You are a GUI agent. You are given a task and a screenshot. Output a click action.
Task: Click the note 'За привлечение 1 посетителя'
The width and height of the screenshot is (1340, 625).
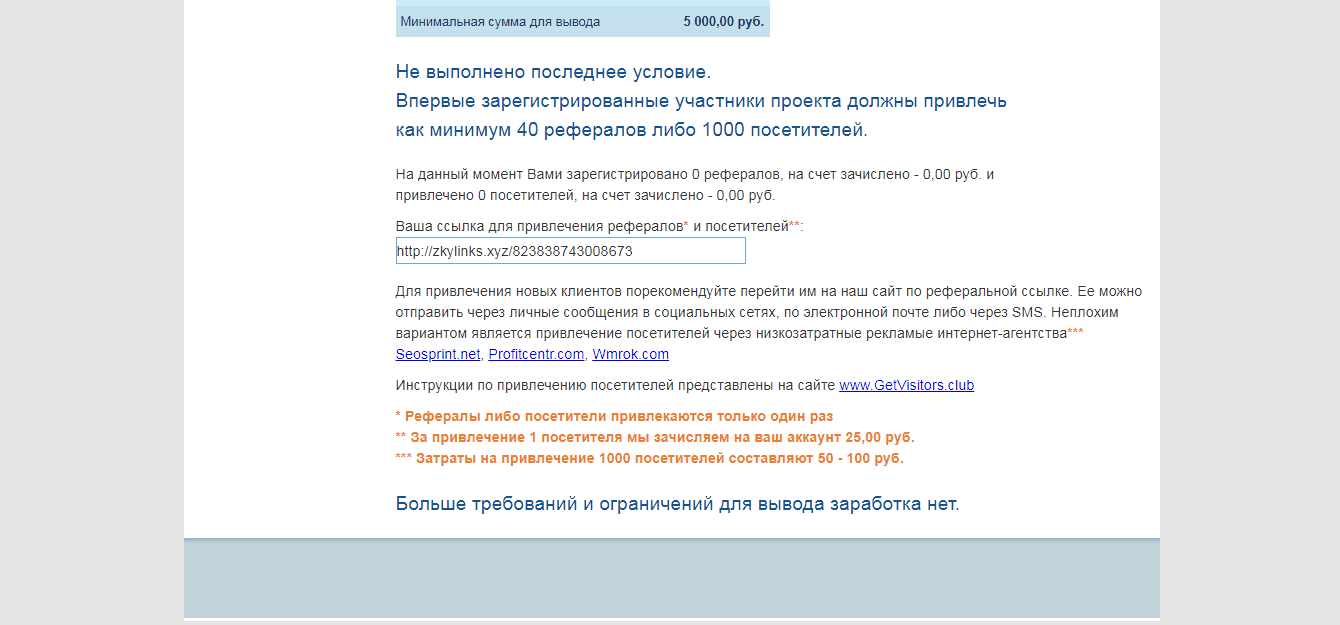tap(655, 437)
